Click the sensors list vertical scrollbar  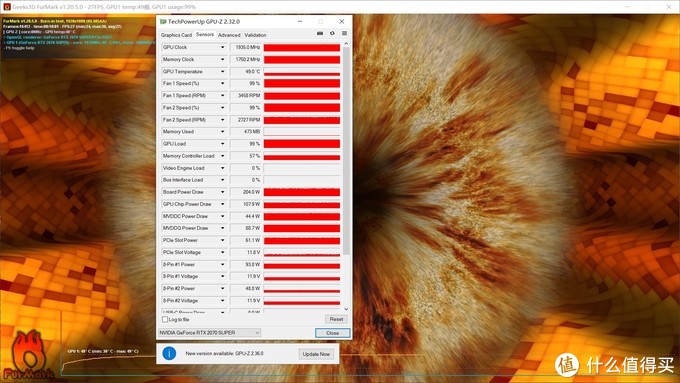coord(346,151)
